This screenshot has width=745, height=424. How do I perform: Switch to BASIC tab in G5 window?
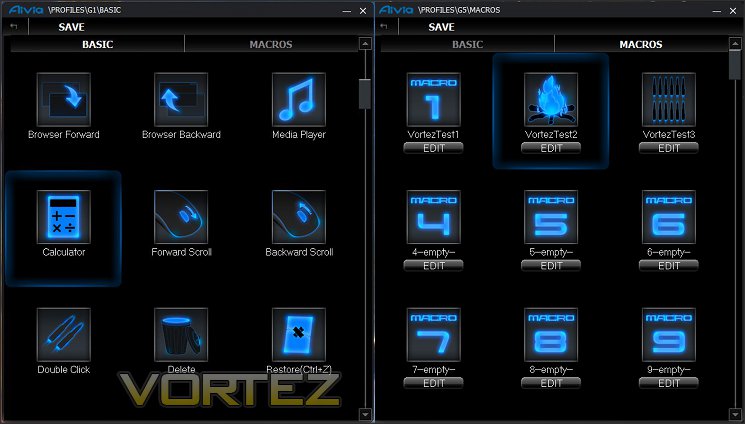(x=468, y=44)
